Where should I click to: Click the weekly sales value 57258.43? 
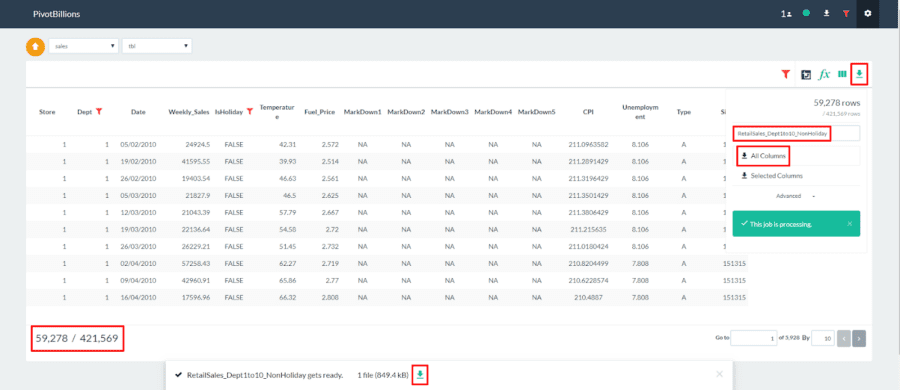tap(196, 264)
